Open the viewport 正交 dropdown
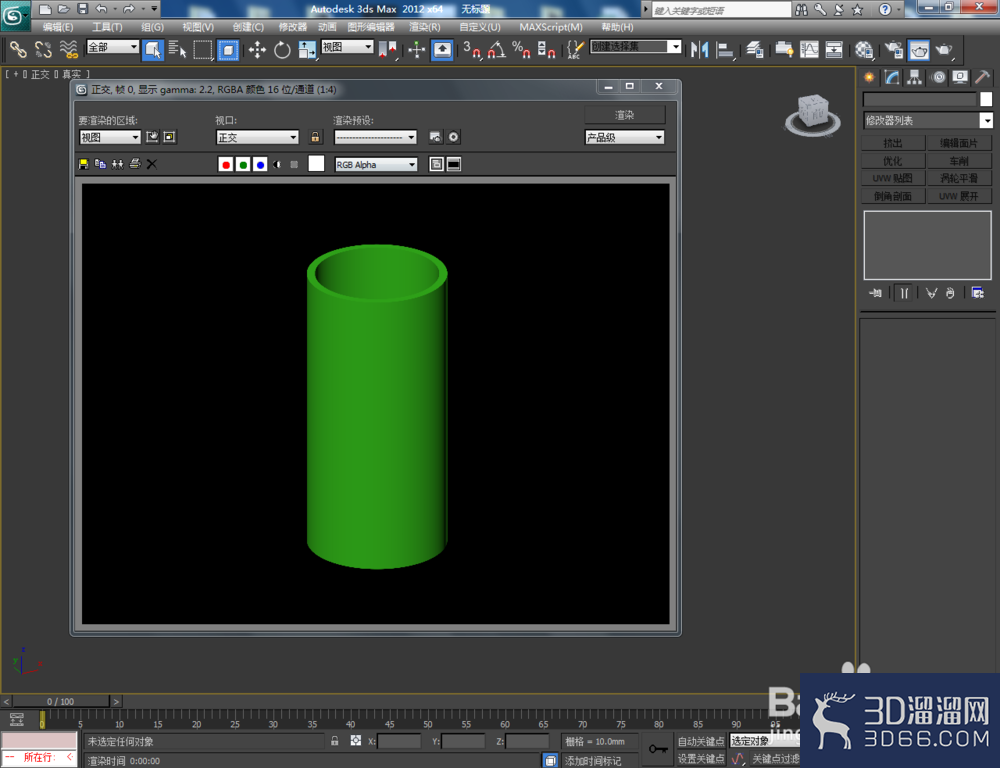 pos(258,137)
